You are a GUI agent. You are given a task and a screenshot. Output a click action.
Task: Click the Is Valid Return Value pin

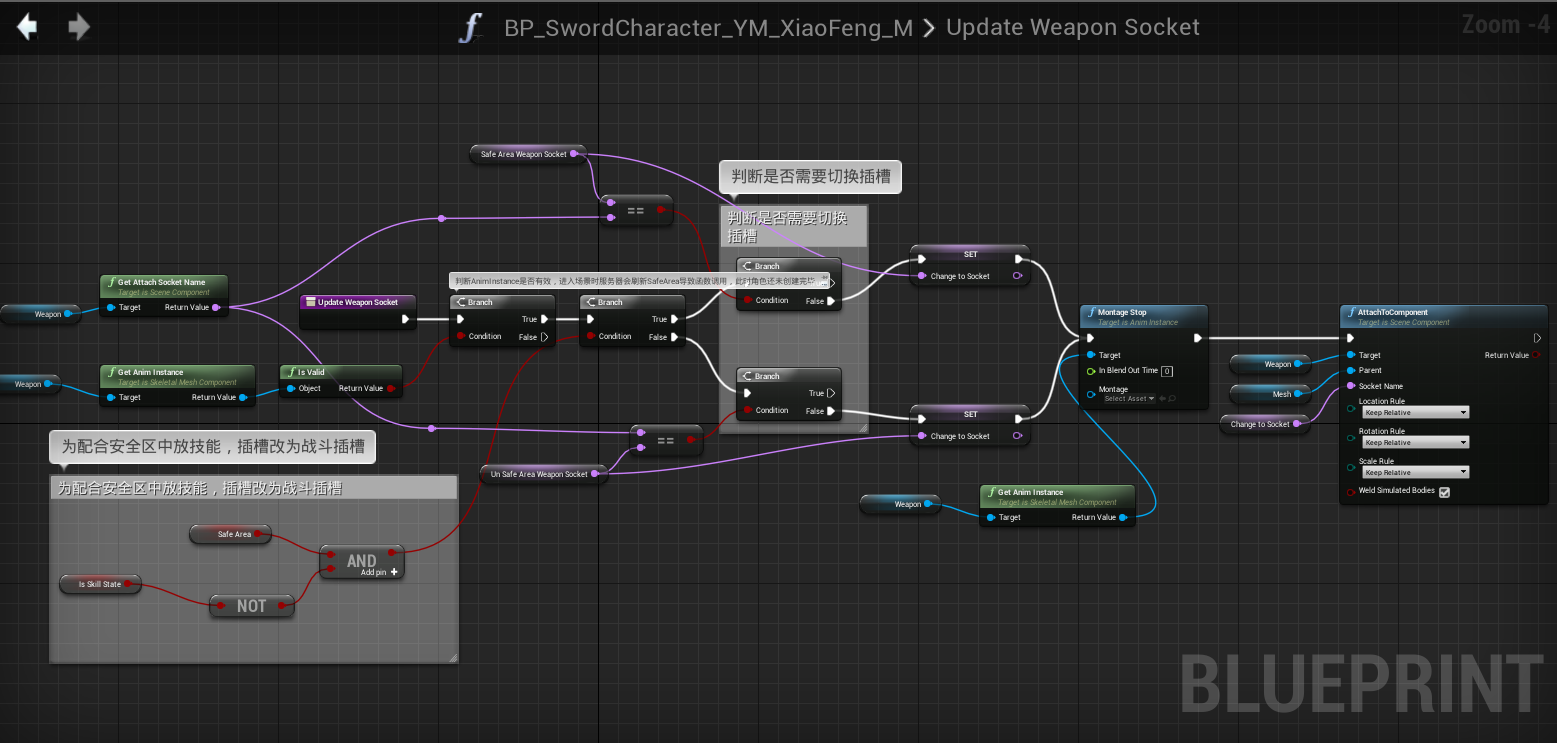click(x=391, y=388)
